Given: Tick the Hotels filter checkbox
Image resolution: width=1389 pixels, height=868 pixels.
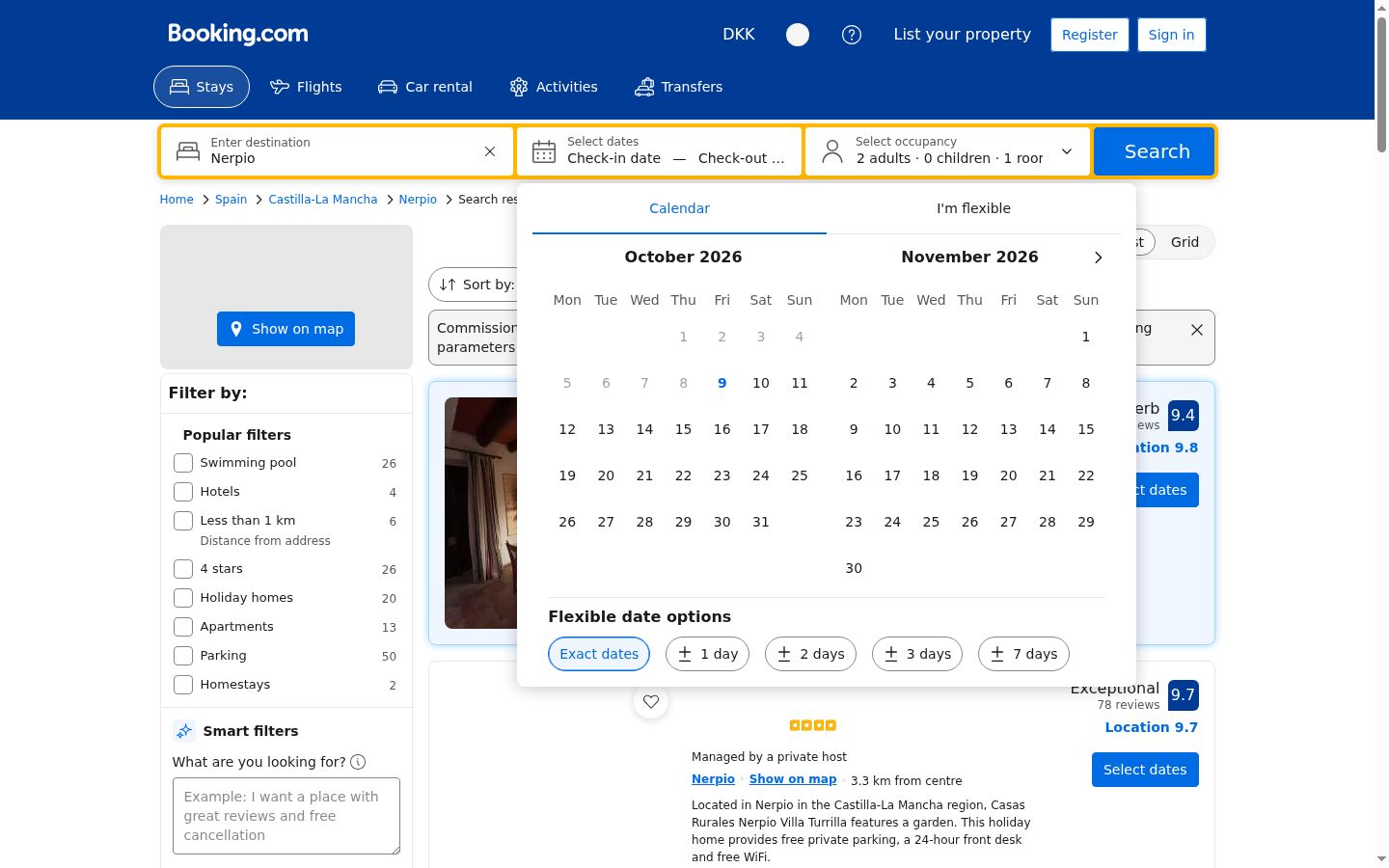Looking at the screenshot, I should pos(183,492).
